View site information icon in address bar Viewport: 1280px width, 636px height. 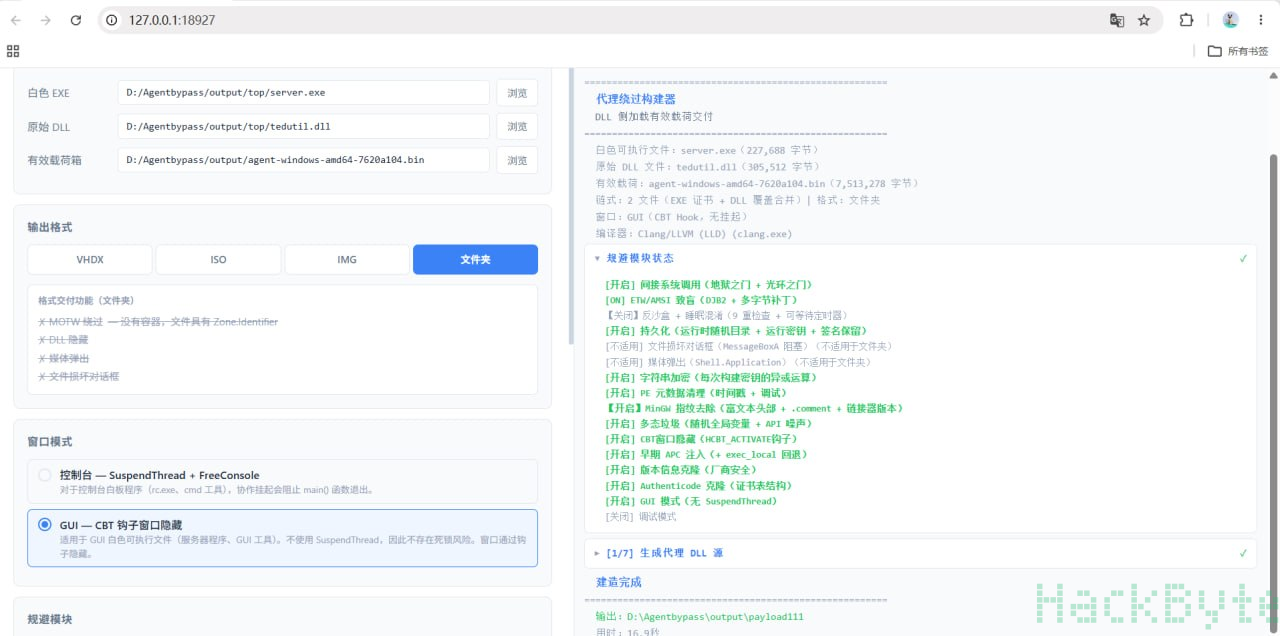tap(112, 20)
